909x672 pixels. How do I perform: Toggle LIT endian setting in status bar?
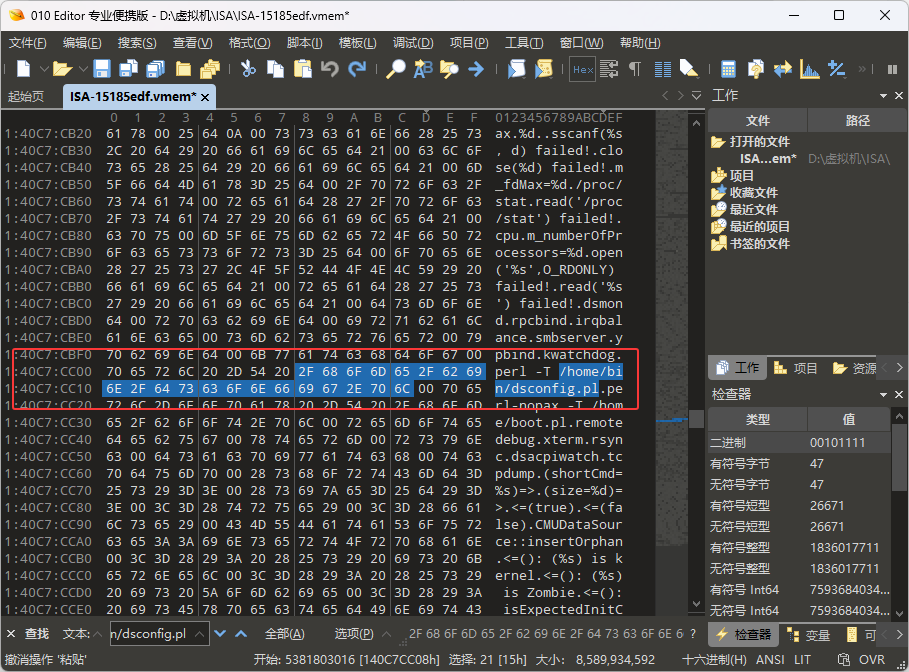803,660
